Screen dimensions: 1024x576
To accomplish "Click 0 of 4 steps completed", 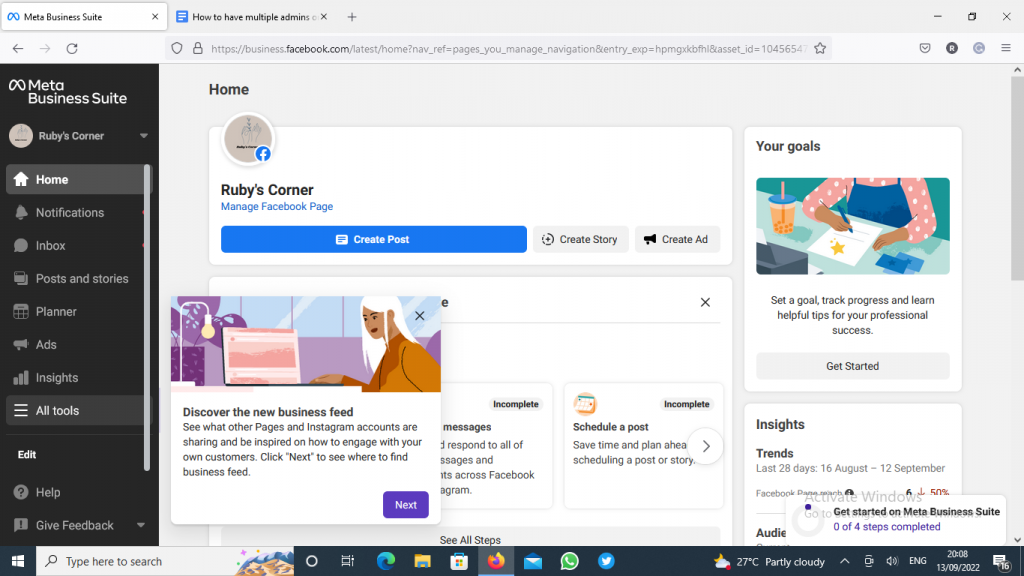I will coord(886,527).
